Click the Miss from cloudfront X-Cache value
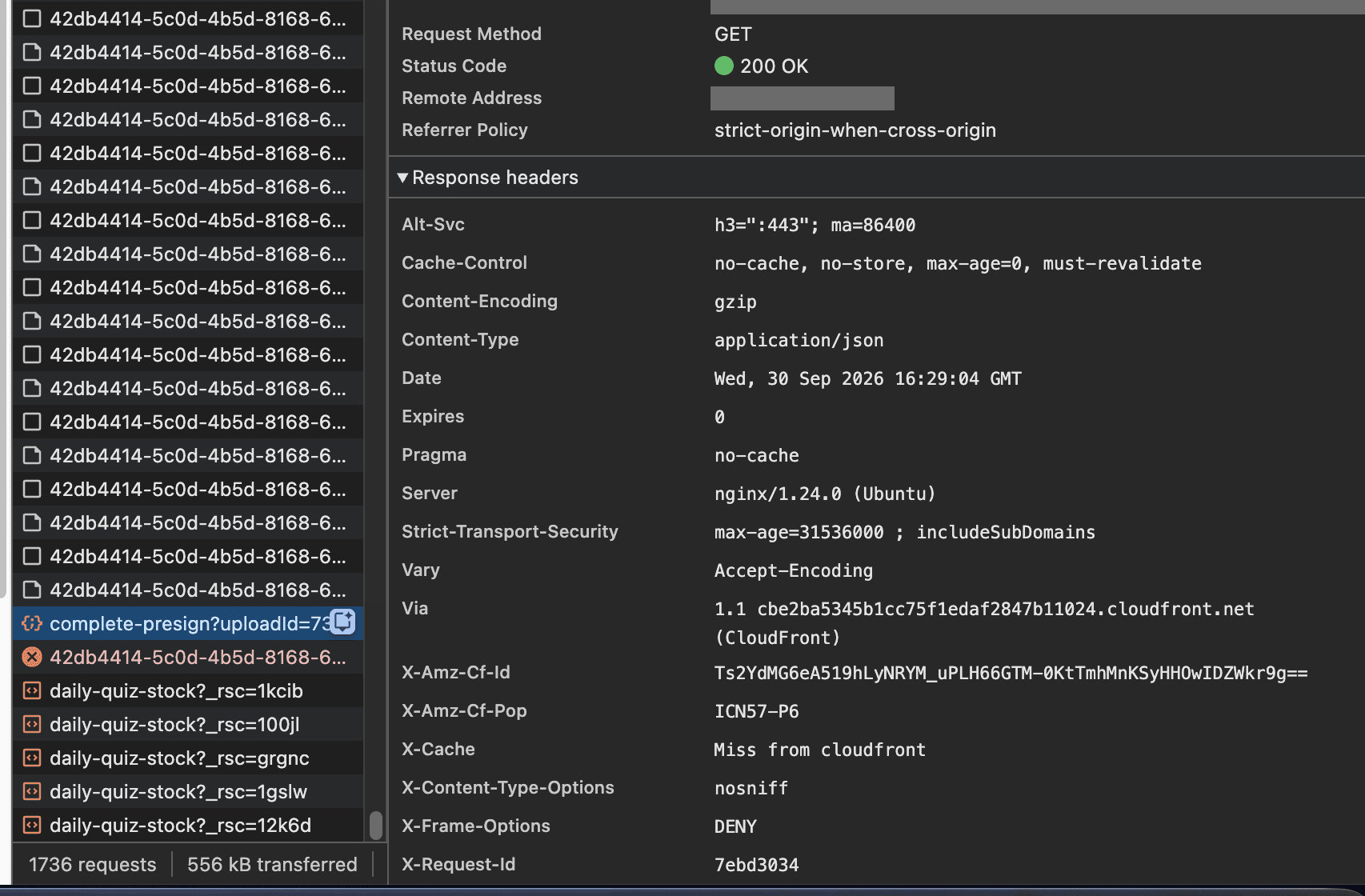Viewport: 1365px width, 896px height. (x=819, y=750)
